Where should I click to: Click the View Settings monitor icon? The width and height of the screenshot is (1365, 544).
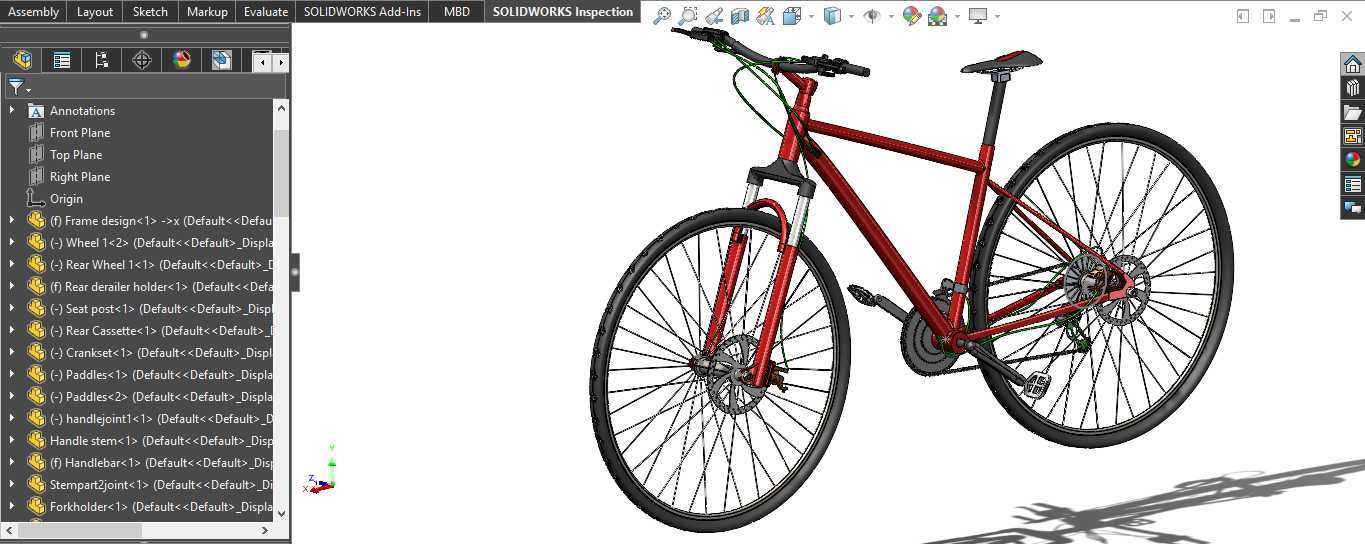pyautogui.click(x=978, y=16)
